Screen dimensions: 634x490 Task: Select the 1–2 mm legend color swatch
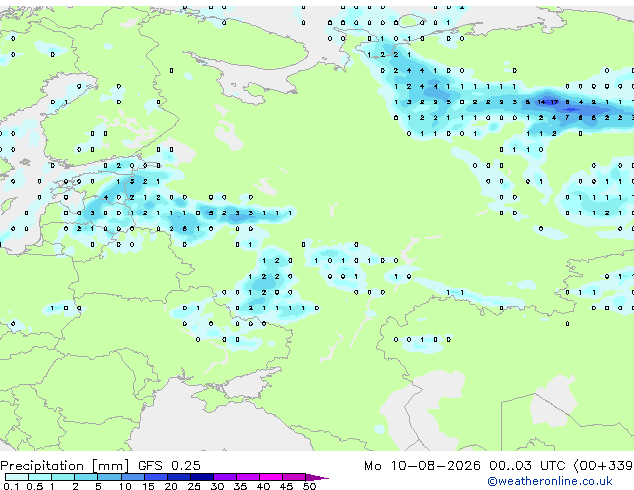63,477
